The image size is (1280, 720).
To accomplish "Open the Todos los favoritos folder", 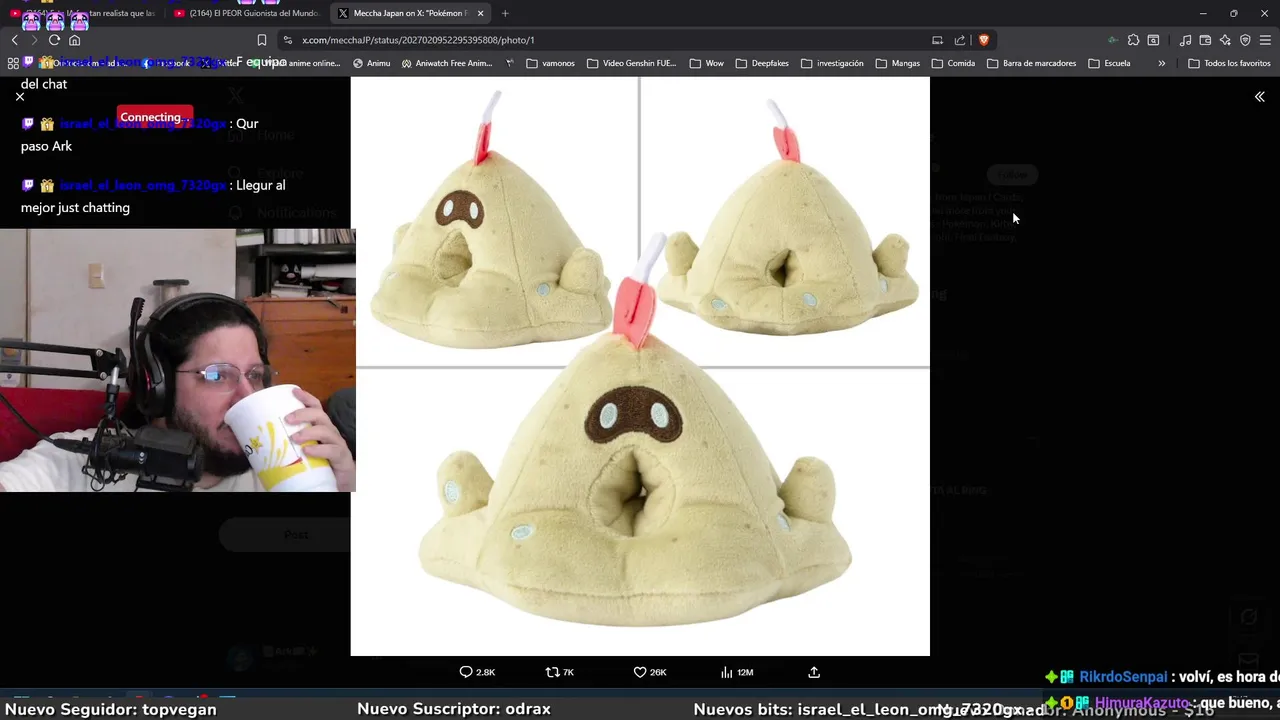I will click(1229, 63).
